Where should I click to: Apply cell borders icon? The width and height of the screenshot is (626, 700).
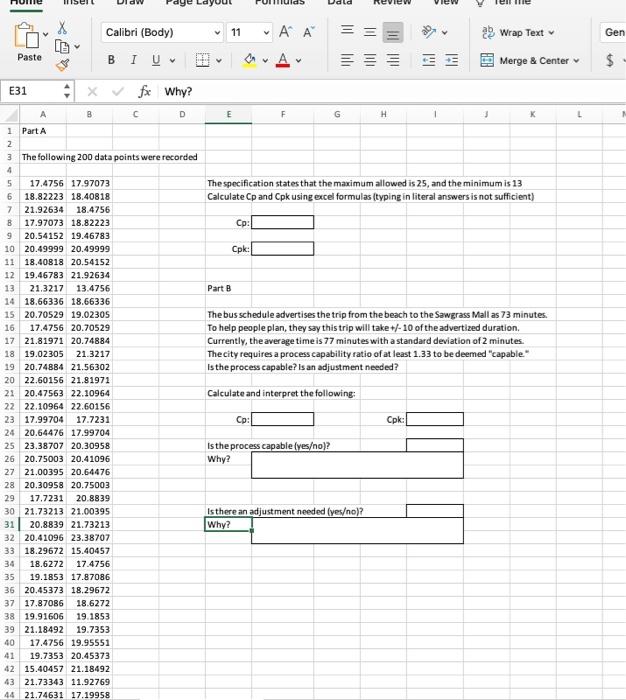coord(202,60)
